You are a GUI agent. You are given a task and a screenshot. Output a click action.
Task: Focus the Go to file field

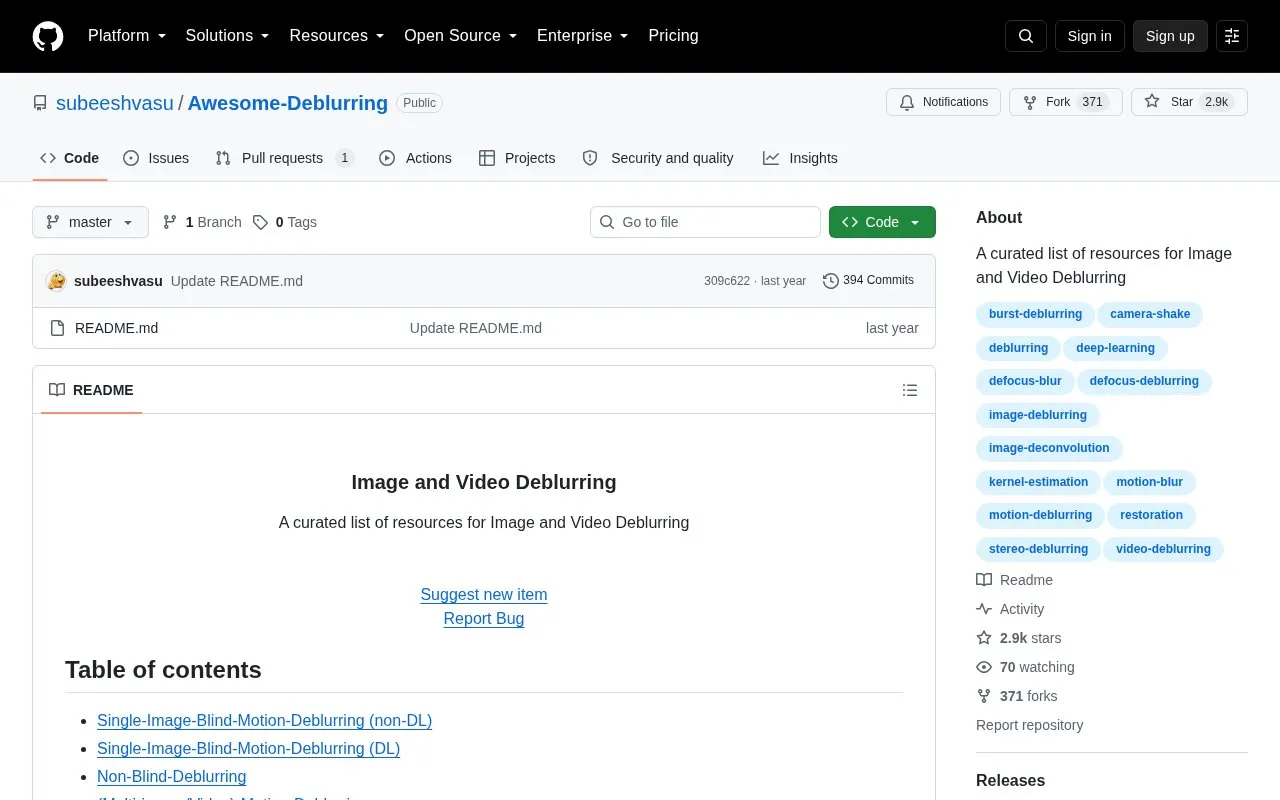[x=705, y=222]
